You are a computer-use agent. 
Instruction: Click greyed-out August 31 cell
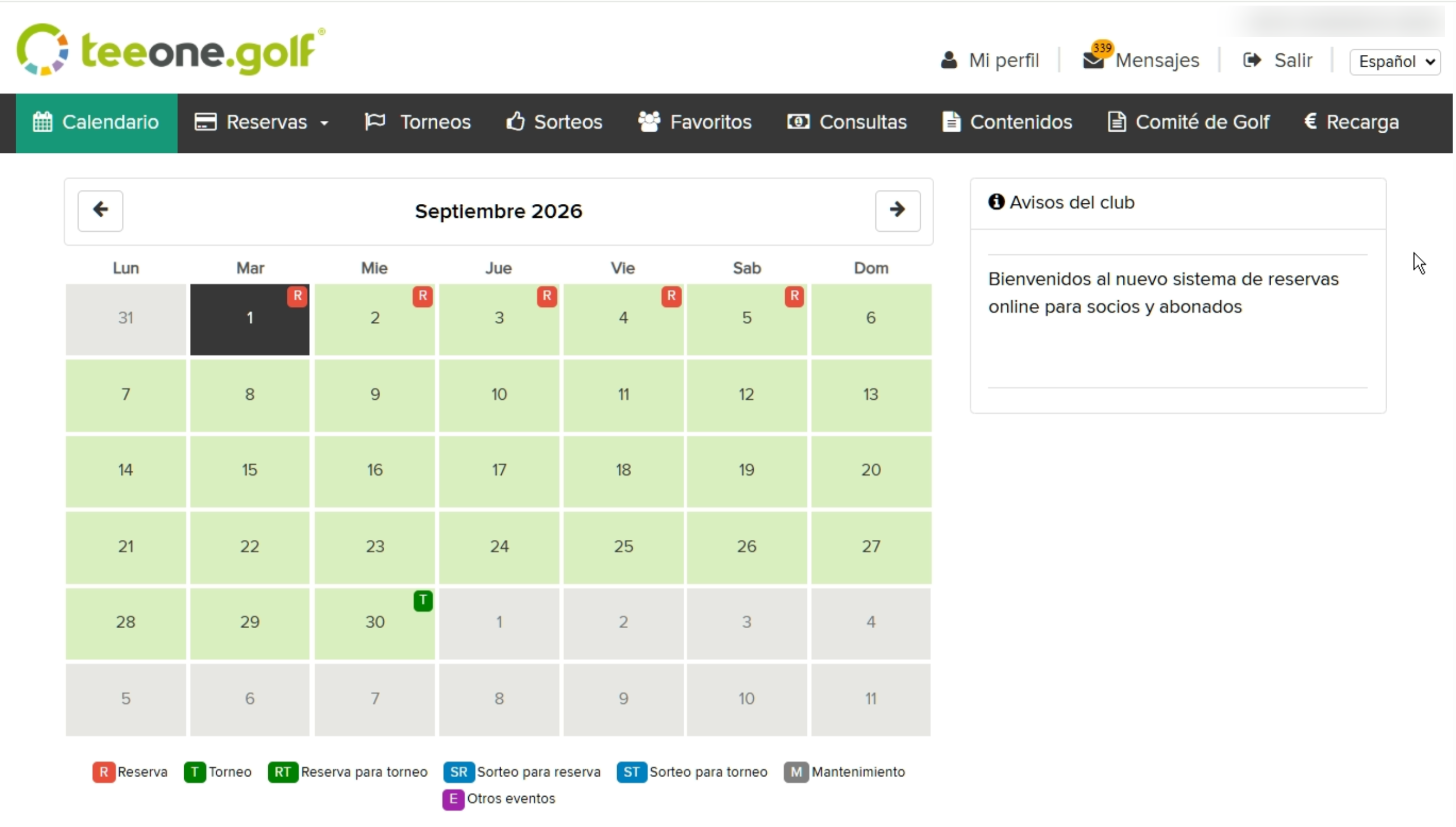coord(125,319)
